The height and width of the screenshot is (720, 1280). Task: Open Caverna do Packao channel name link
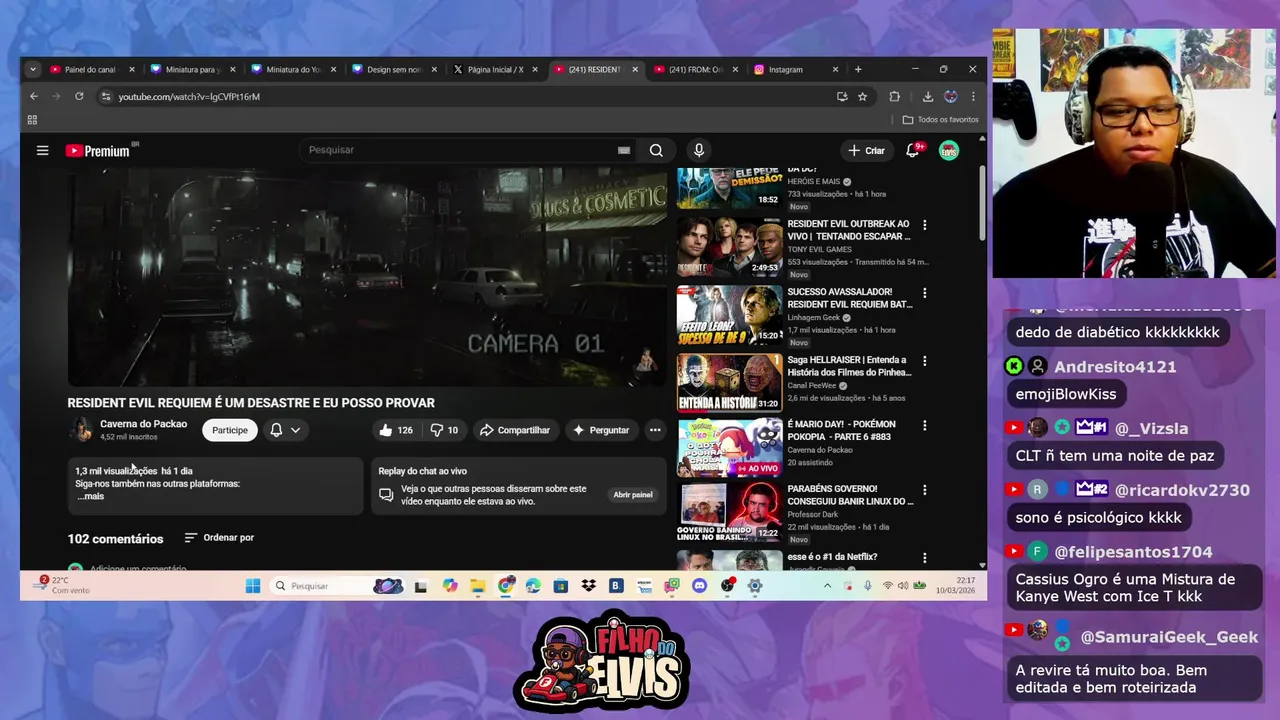point(143,424)
